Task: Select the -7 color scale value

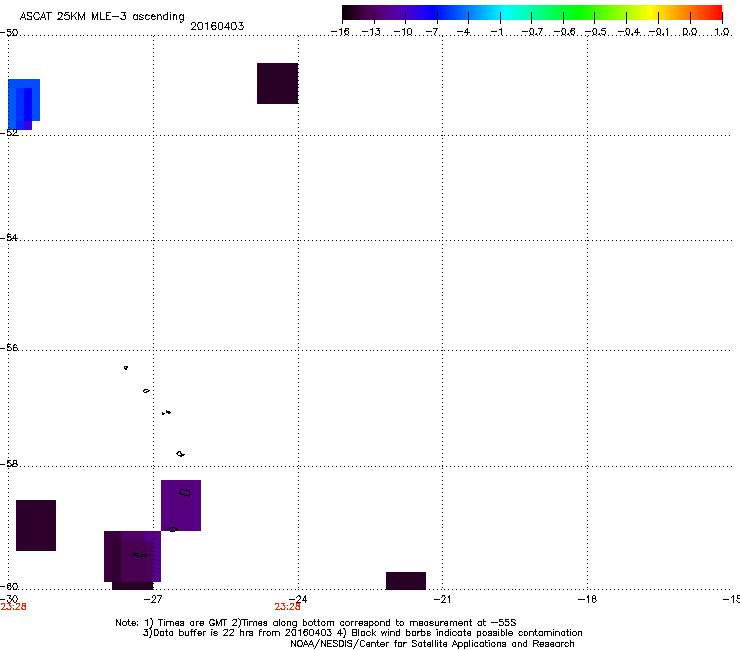Action: click(432, 32)
